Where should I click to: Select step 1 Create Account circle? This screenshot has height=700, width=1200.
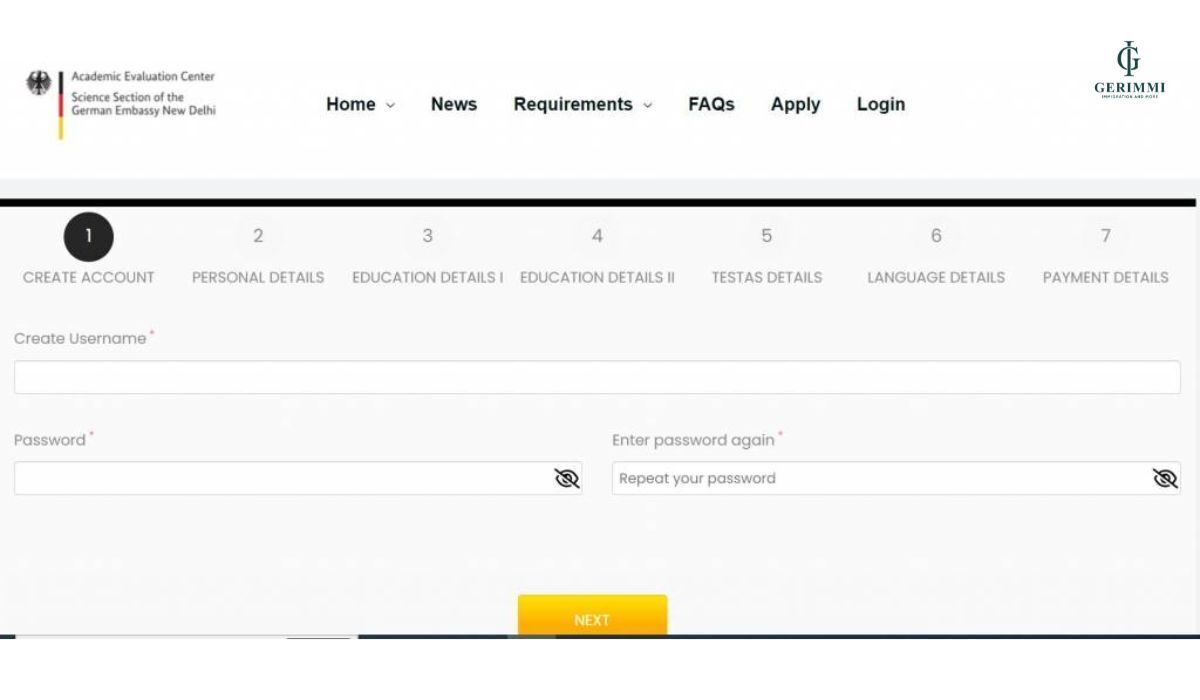click(88, 237)
